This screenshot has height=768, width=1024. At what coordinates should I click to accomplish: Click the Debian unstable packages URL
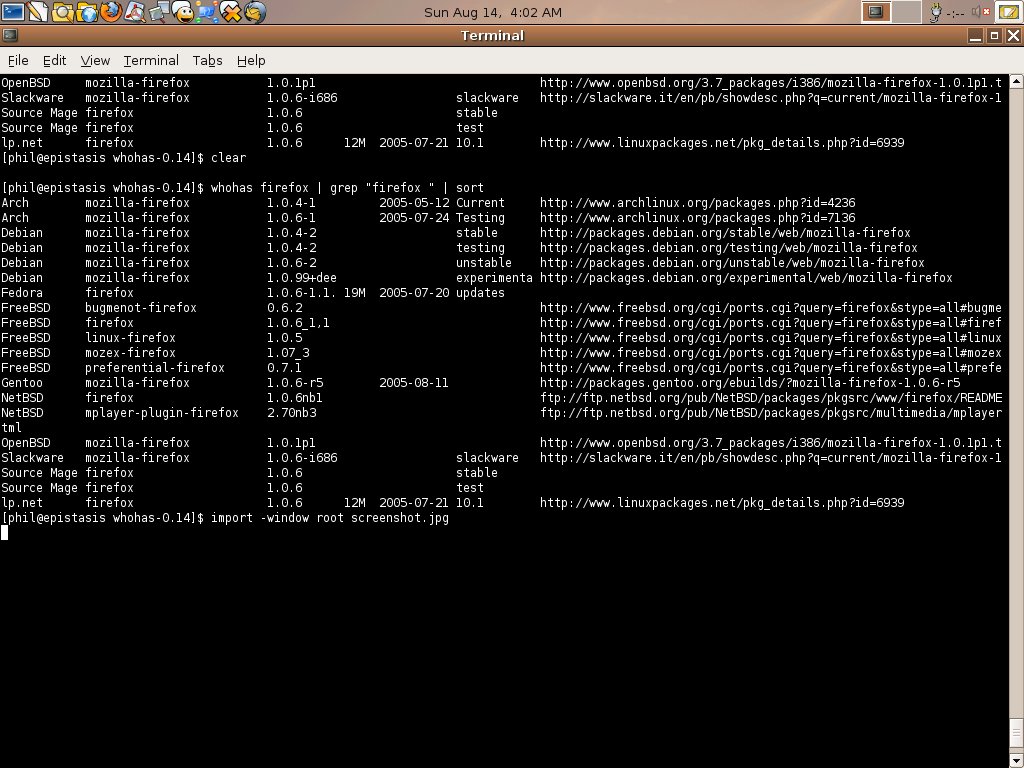tap(732, 263)
